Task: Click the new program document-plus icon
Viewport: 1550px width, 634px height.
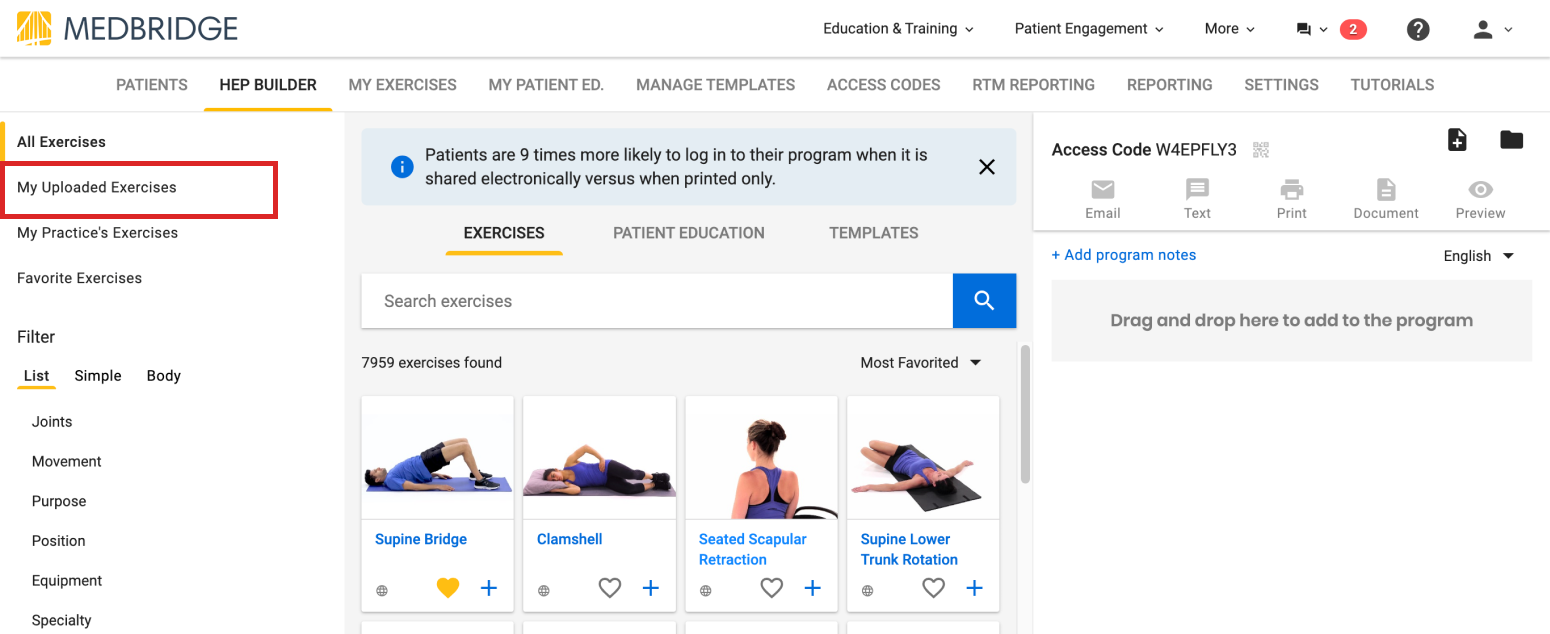Action: (x=1457, y=140)
